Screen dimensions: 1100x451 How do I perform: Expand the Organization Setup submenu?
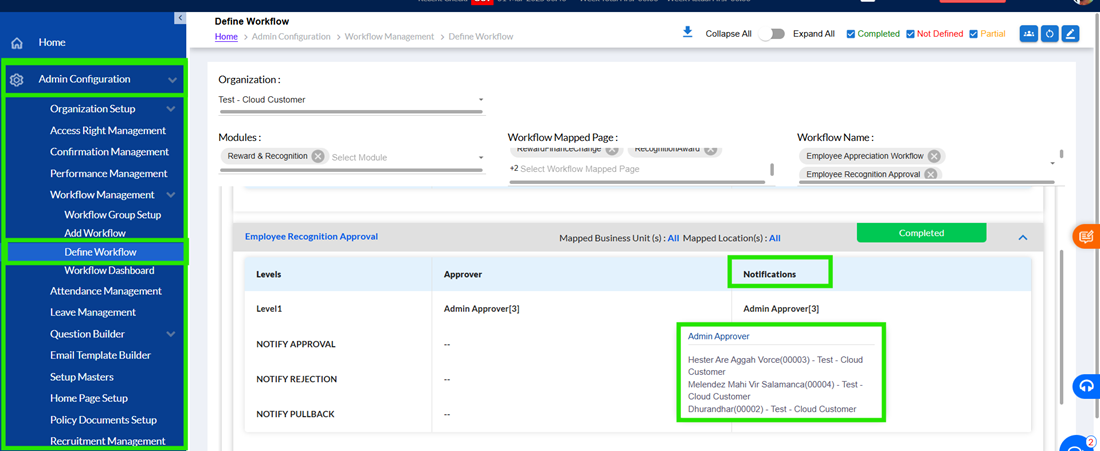coord(170,109)
